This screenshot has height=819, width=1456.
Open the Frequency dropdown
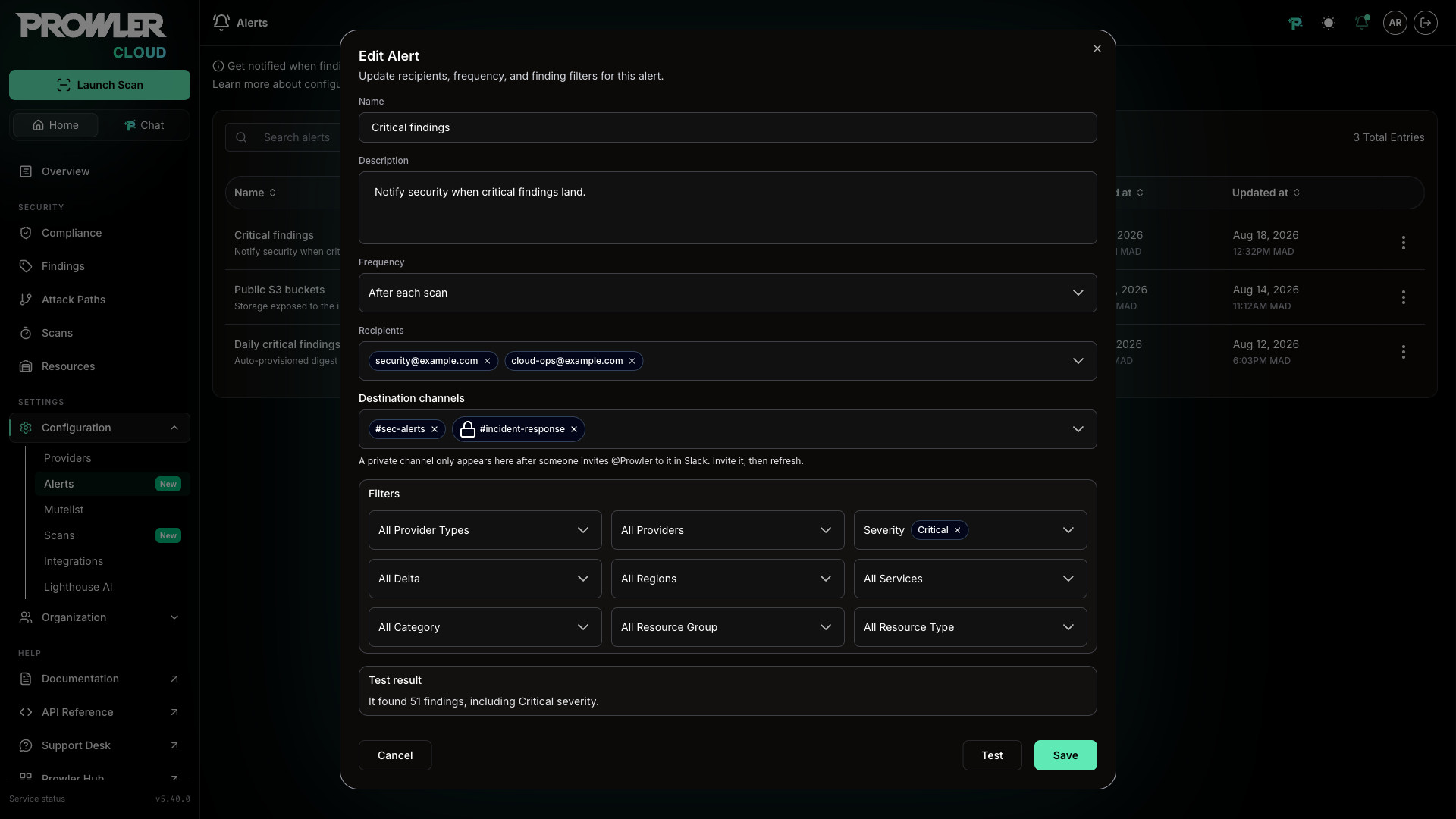(x=727, y=293)
